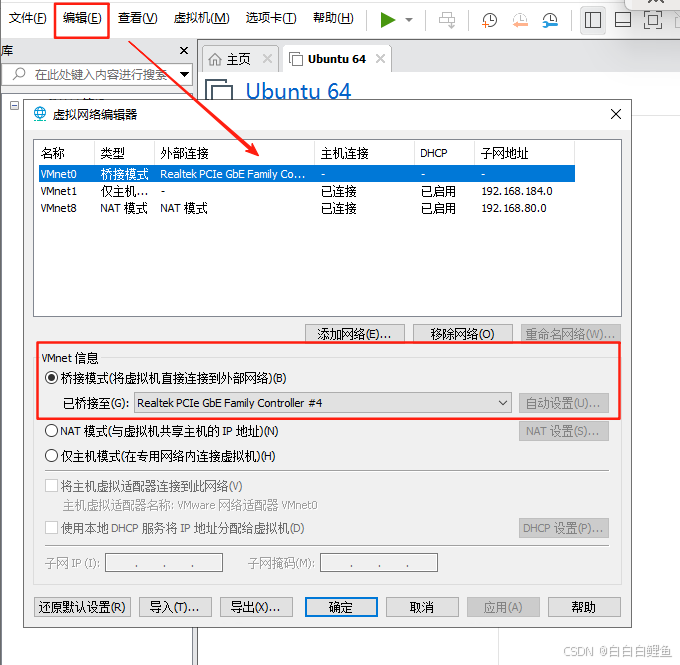Open the 编辑(E) menu
680x665 pixels.
pos(82,18)
